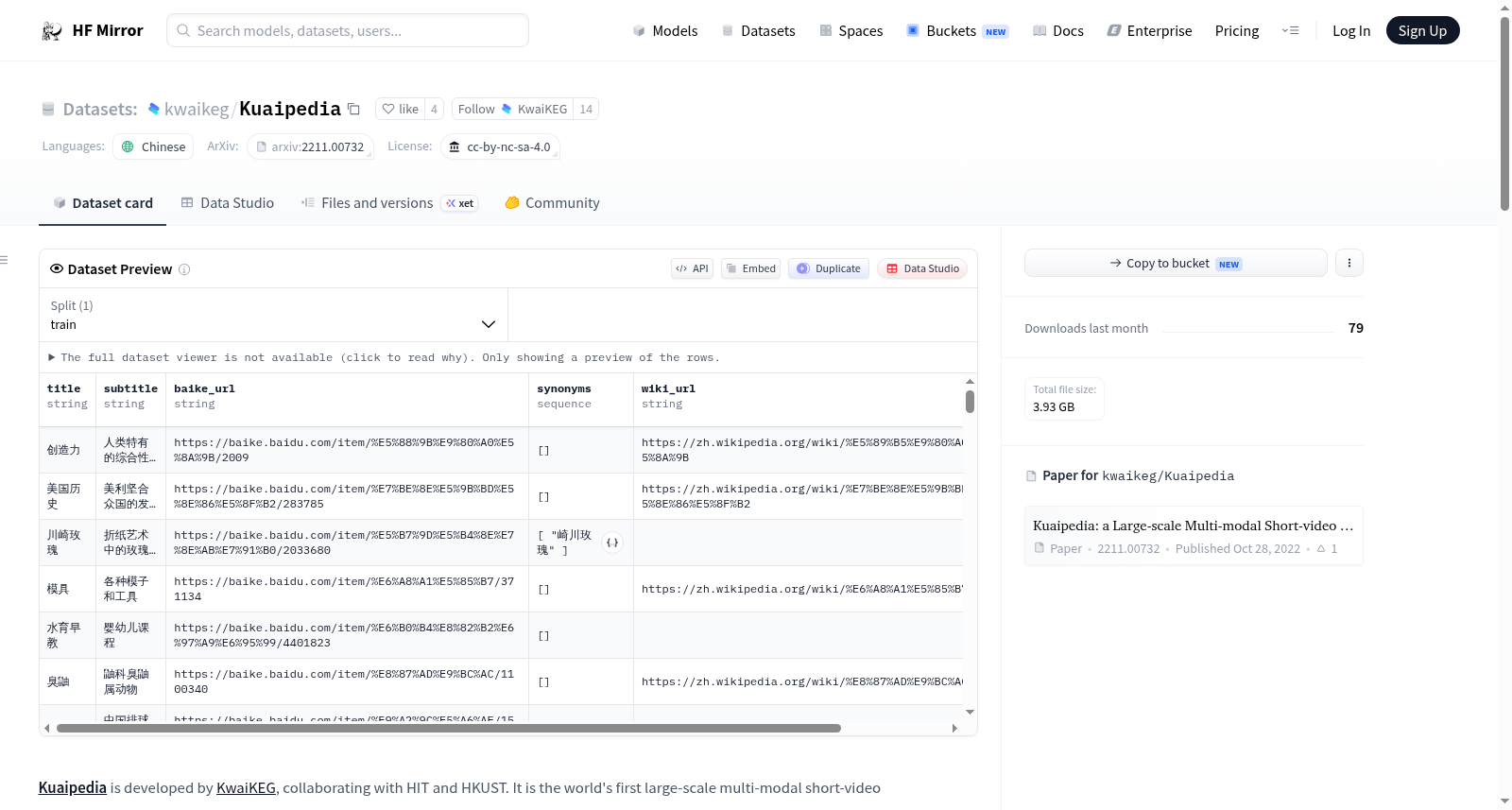1512x810 pixels.
Task: Copy dataset name with the copy icon
Action: [353, 109]
